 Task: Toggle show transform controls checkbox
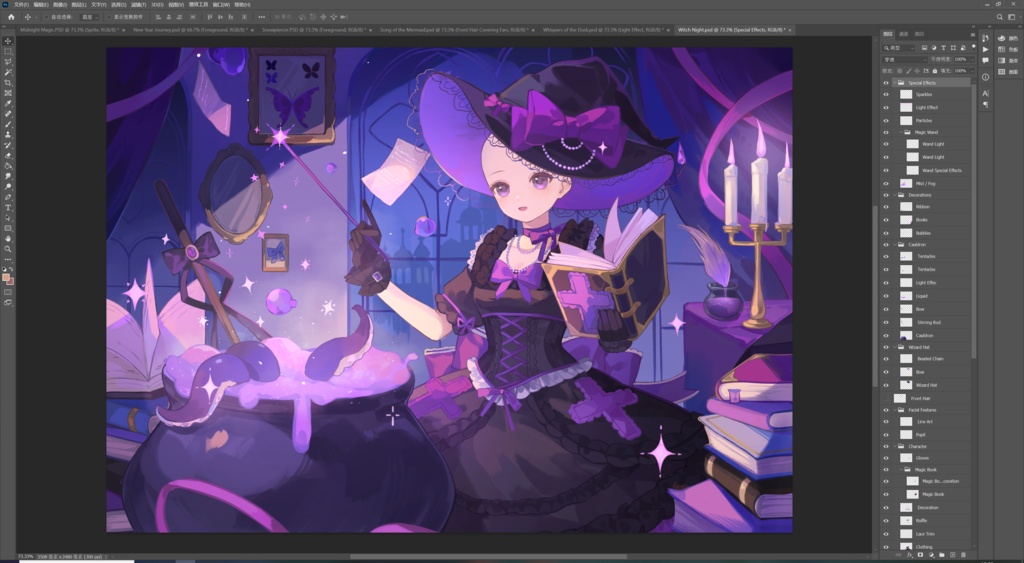pos(109,17)
